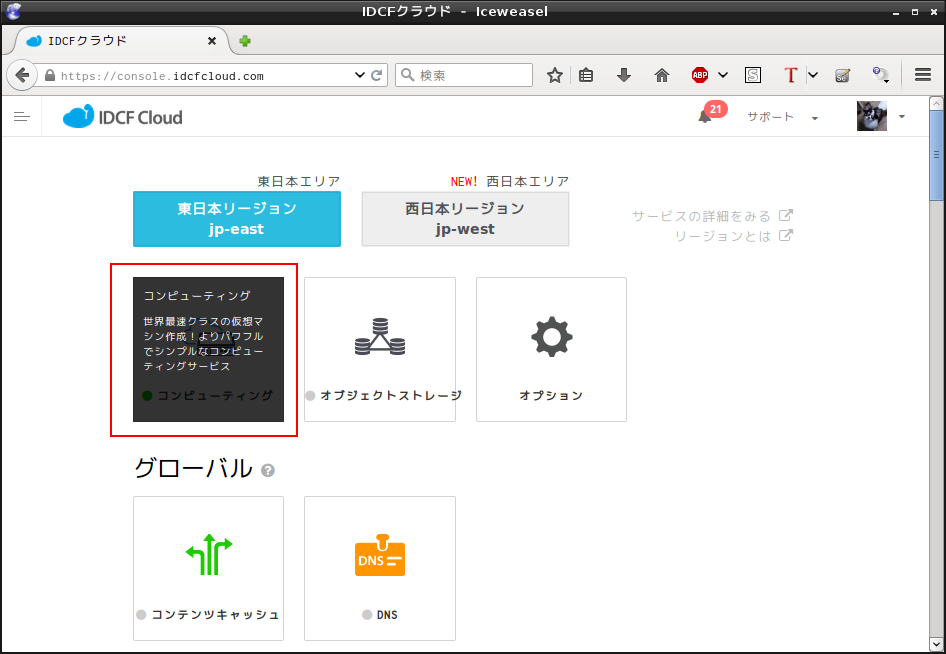Image resolution: width=946 pixels, height=654 pixels.
Task: Open the downloads arrow icon
Action: tap(624, 75)
